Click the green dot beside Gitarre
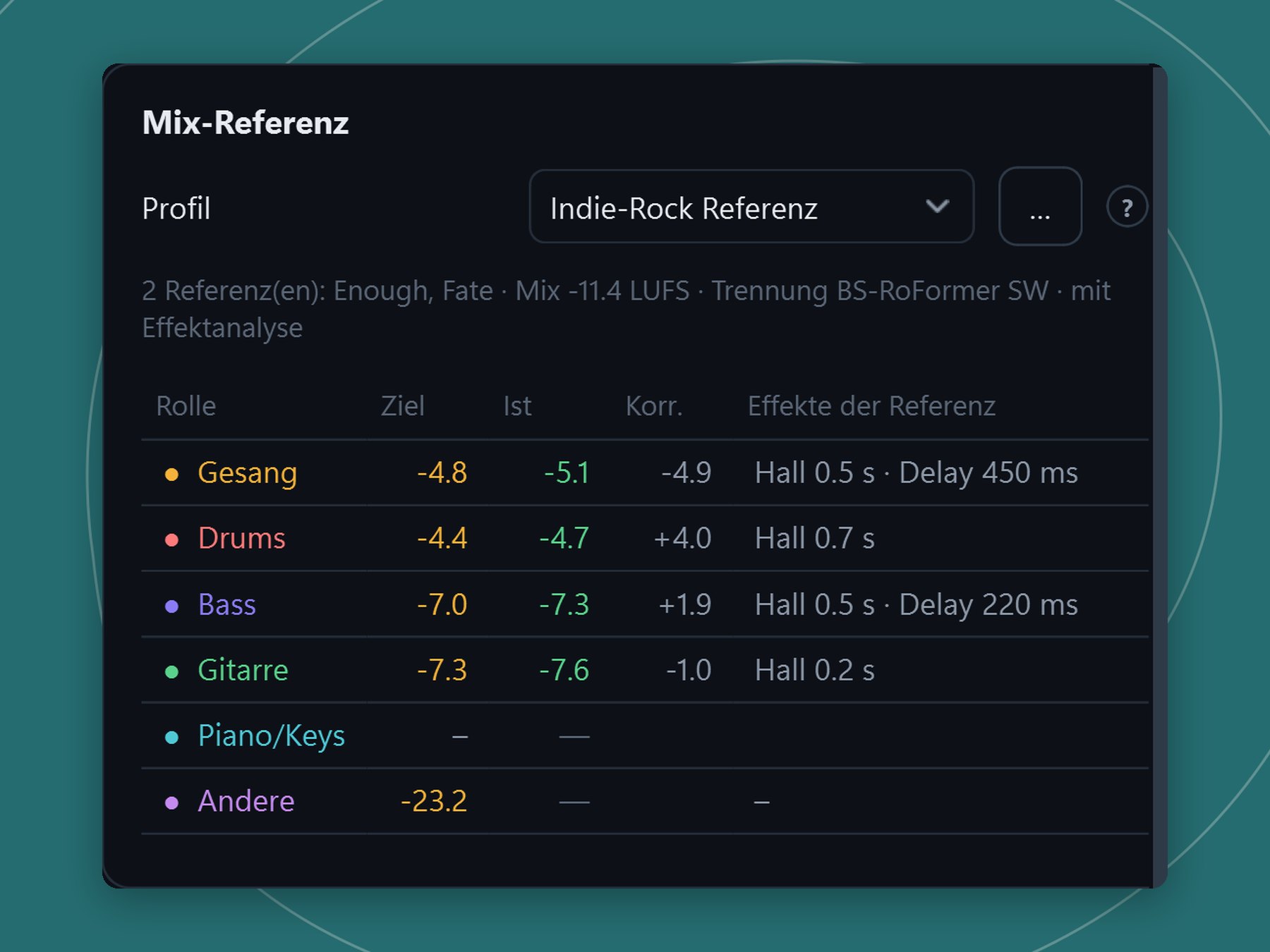This screenshot has height=952, width=1270. (171, 671)
